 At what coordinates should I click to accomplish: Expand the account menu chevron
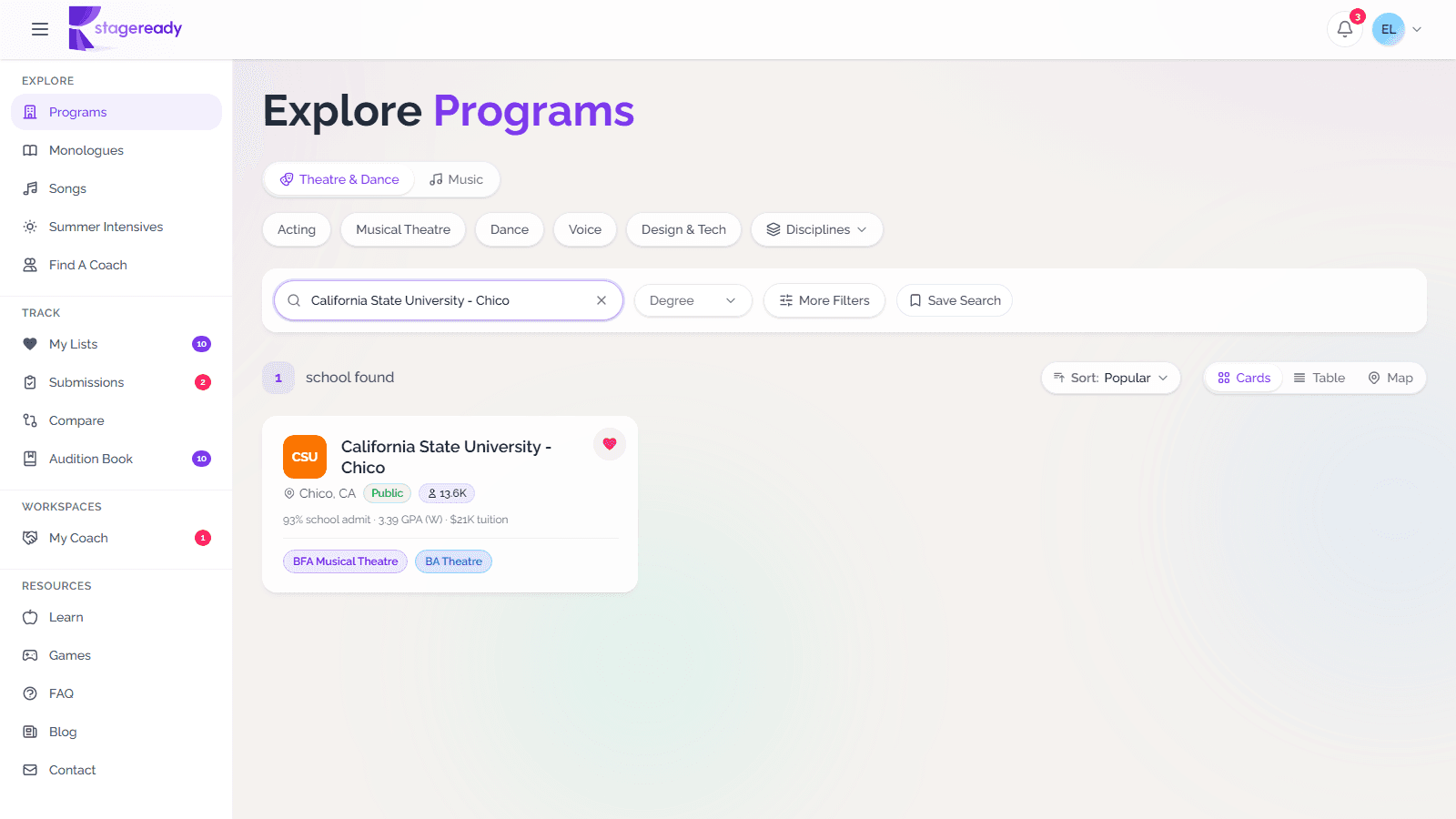(x=1417, y=29)
